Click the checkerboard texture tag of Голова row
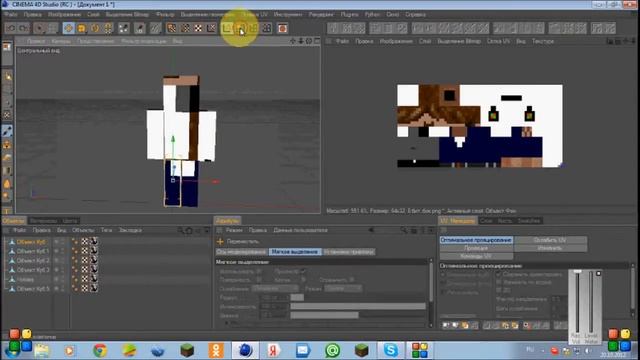 (85, 279)
